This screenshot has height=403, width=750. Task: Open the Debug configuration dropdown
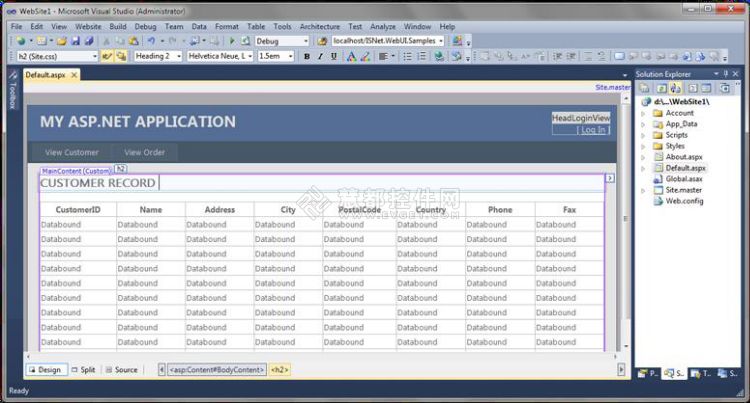point(282,41)
